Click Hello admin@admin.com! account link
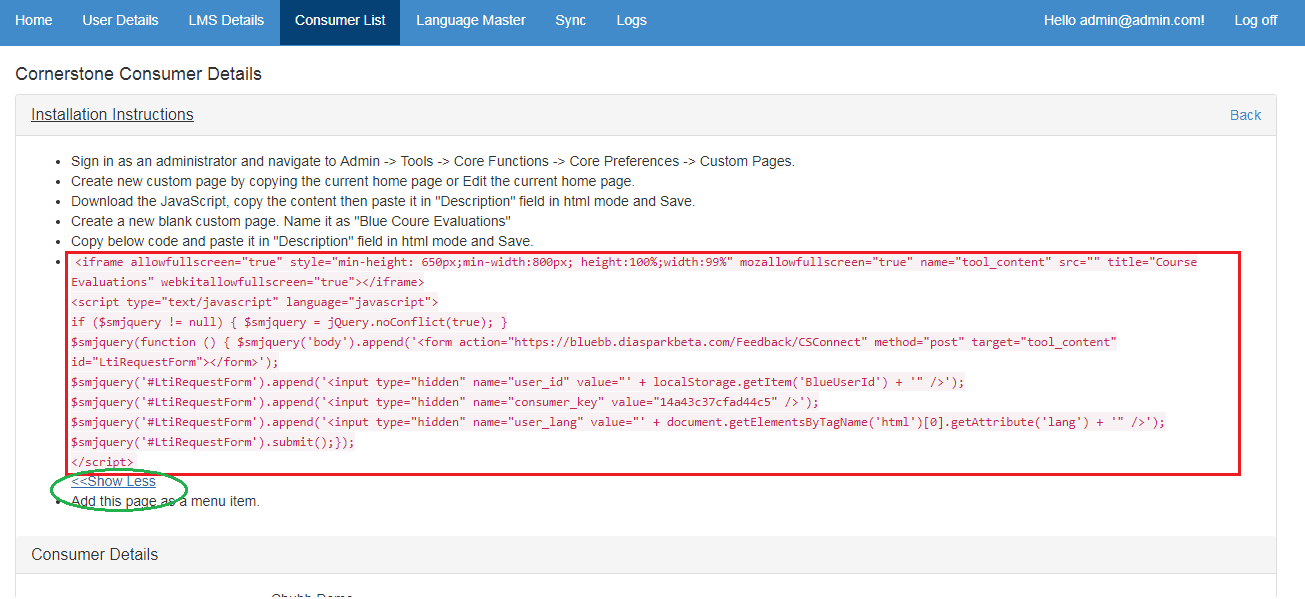Image resolution: width=1305 pixels, height=599 pixels. click(1124, 20)
